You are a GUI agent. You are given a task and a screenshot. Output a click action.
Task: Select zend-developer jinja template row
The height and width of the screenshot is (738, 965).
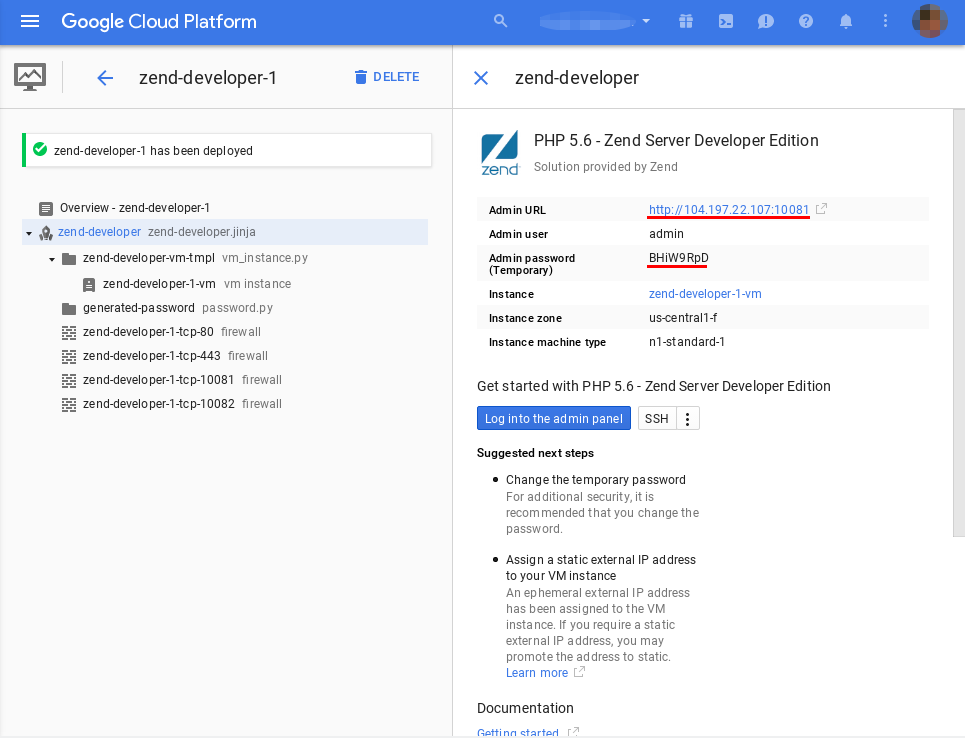(225, 232)
